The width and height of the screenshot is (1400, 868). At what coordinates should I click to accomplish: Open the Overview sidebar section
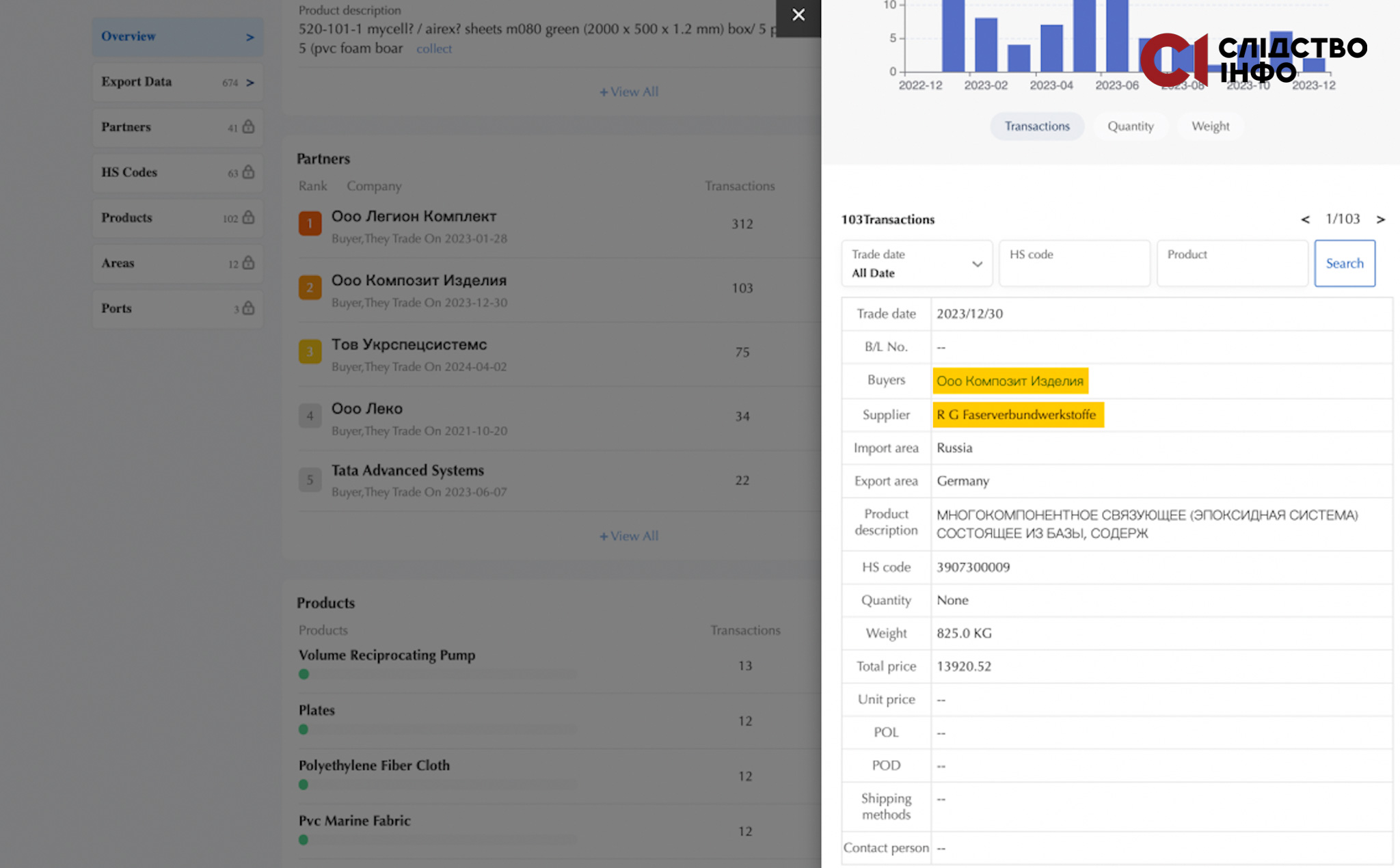pos(178,37)
